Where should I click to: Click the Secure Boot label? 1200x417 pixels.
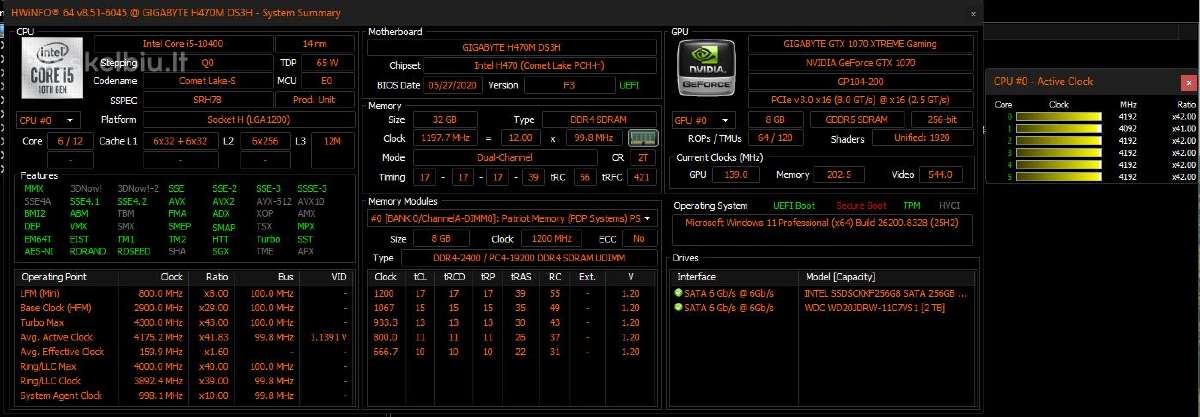[861, 206]
